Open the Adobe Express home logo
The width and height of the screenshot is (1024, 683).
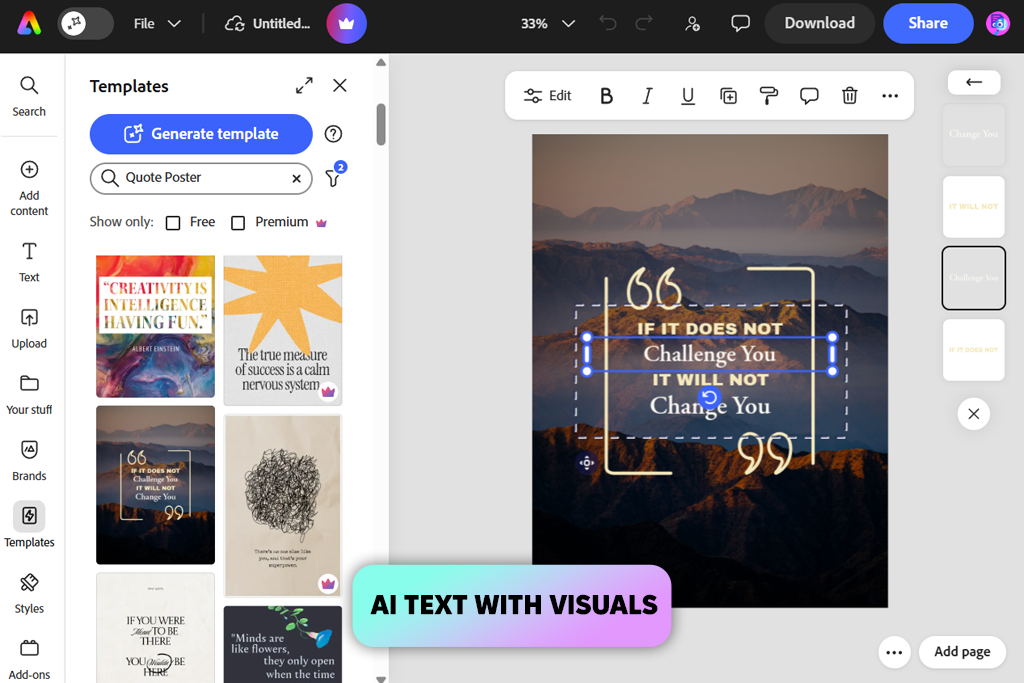pos(29,24)
